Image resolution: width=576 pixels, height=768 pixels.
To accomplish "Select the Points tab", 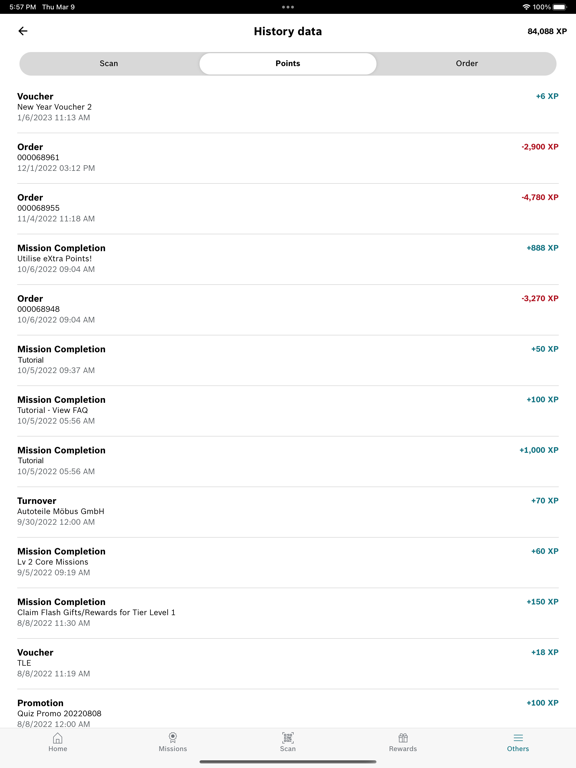I will point(288,64).
